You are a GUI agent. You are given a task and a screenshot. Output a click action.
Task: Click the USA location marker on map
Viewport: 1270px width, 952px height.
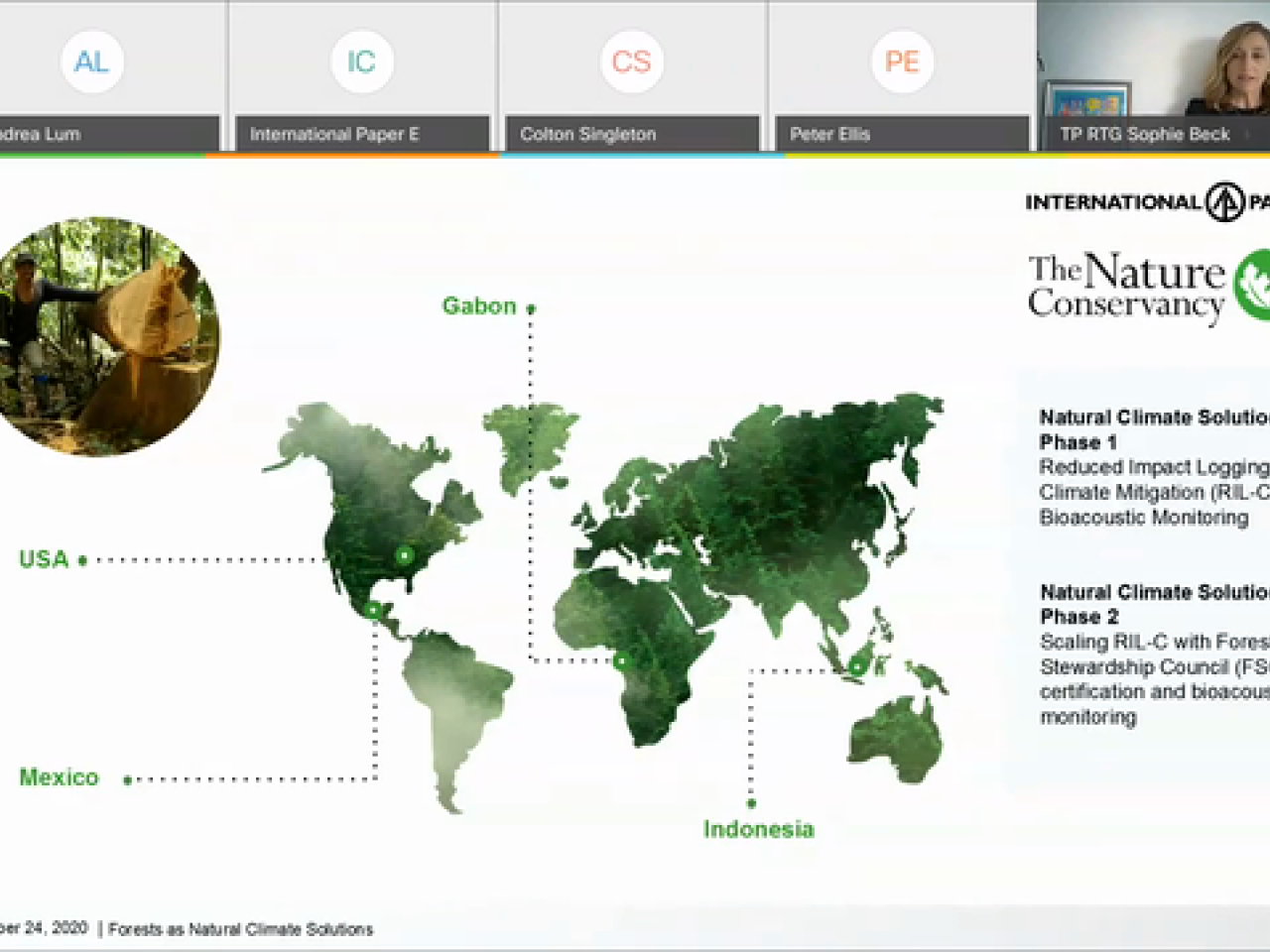(x=404, y=555)
